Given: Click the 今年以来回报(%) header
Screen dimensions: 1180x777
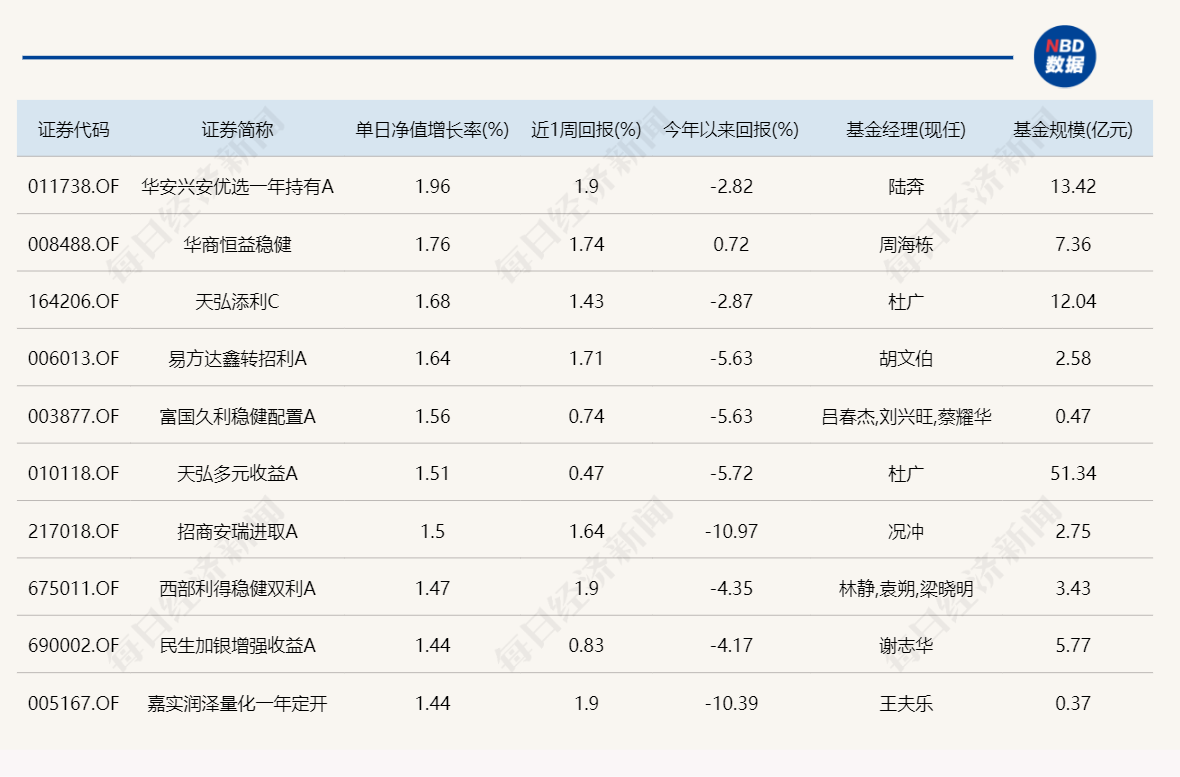Looking at the screenshot, I should click(731, 130).
